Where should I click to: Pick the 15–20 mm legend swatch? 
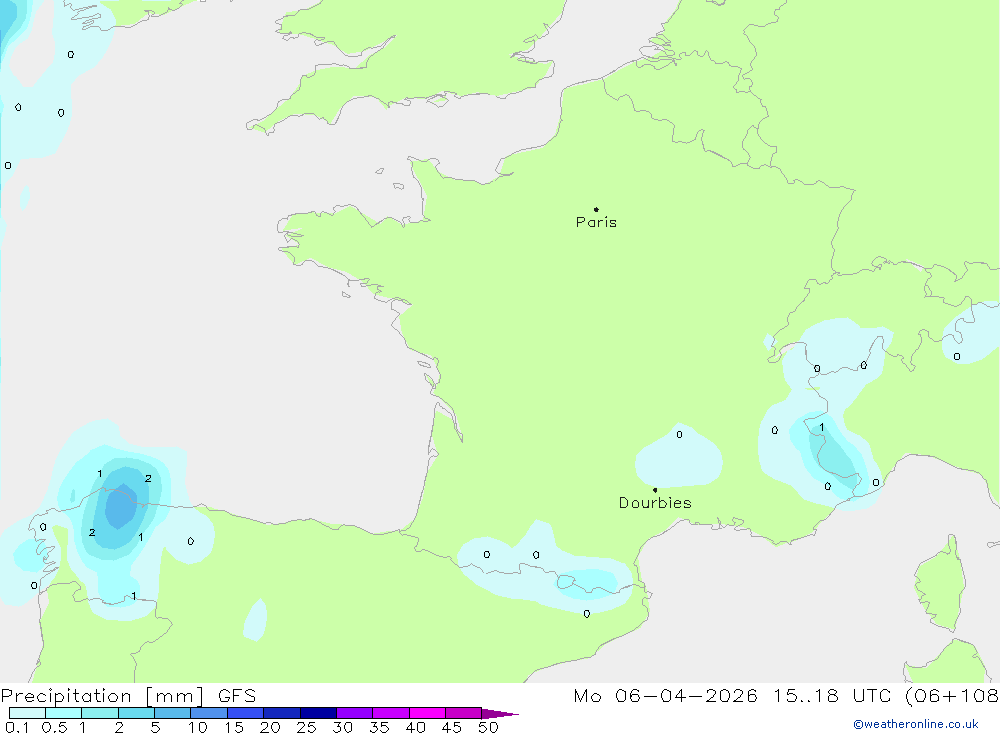coord(245,713)
